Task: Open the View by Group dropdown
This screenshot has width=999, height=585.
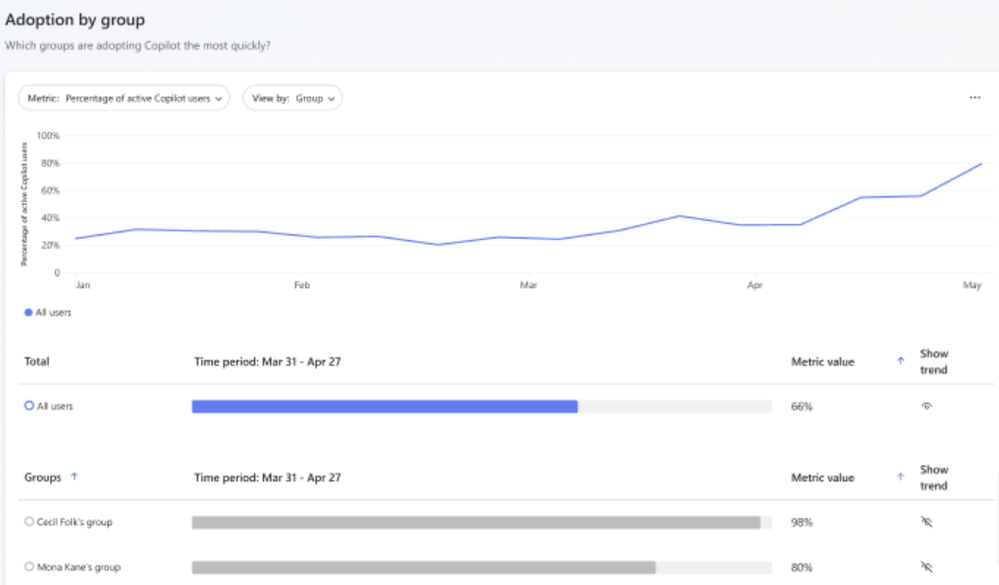Action: (293, 98)
